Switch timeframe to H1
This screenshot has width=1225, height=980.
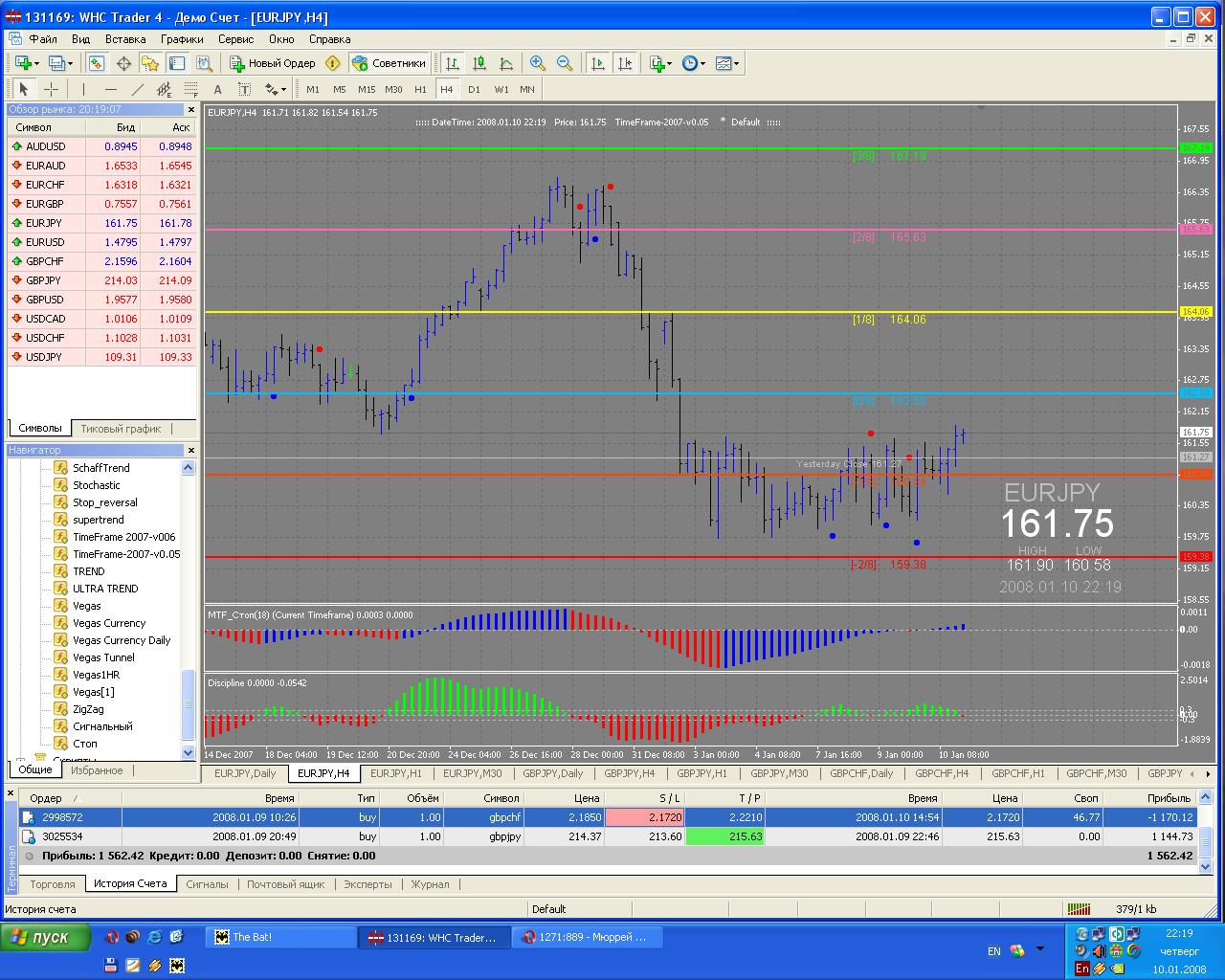click(x=420, y=89)
